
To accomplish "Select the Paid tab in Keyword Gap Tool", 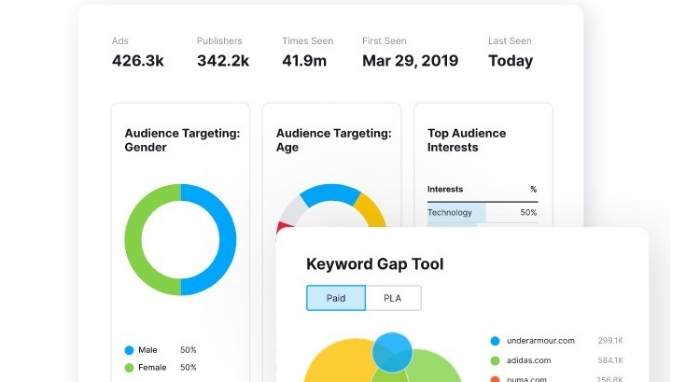I will (x=336, y=298).
